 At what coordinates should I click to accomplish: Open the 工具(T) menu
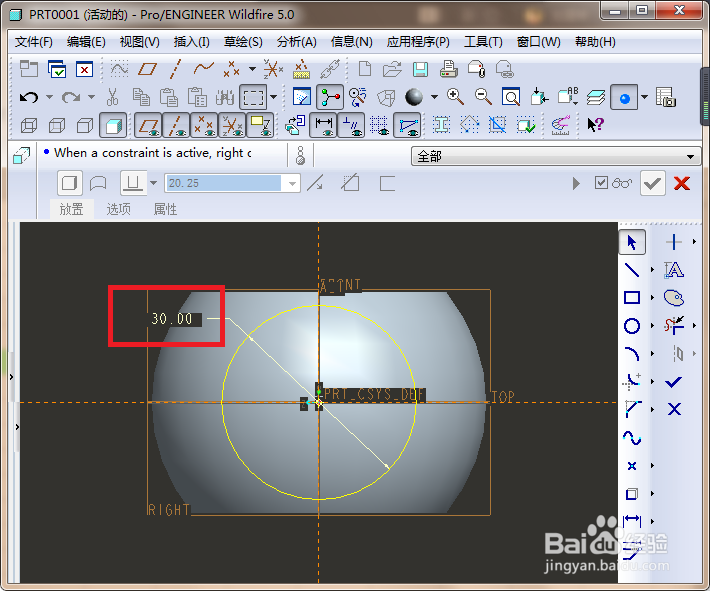click(483, 42)
